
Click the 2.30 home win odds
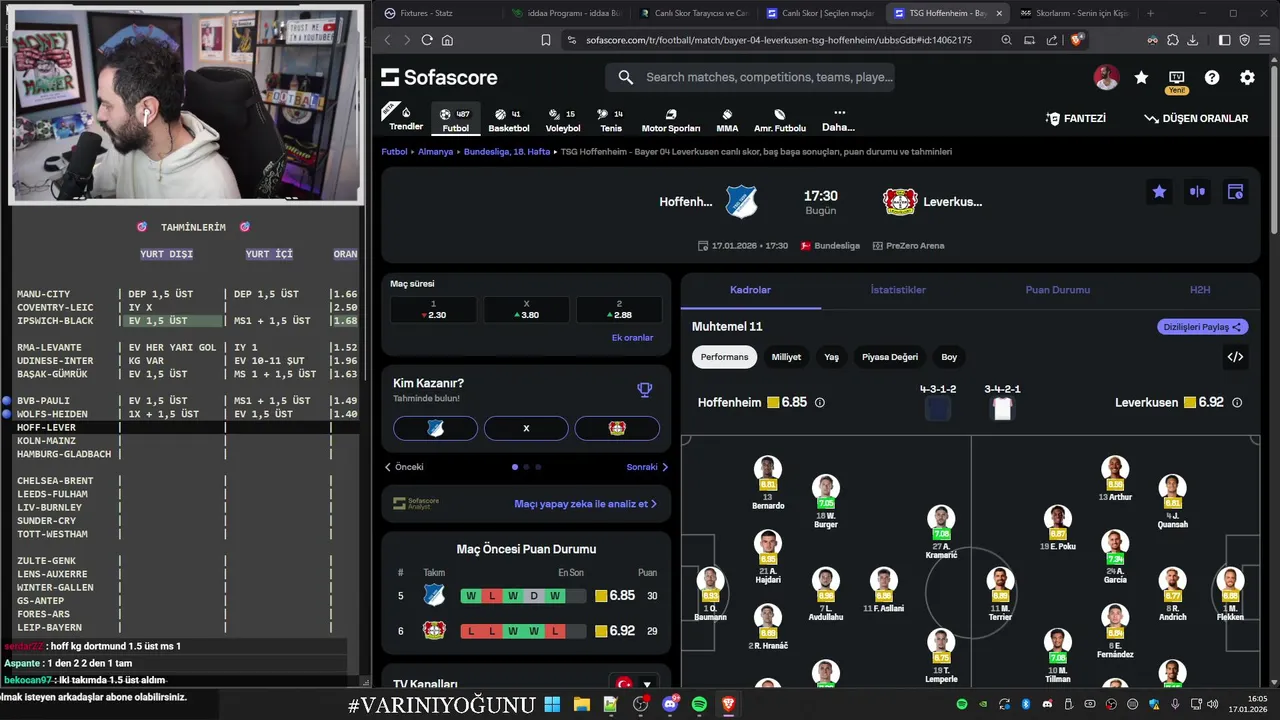coord(433,310)
